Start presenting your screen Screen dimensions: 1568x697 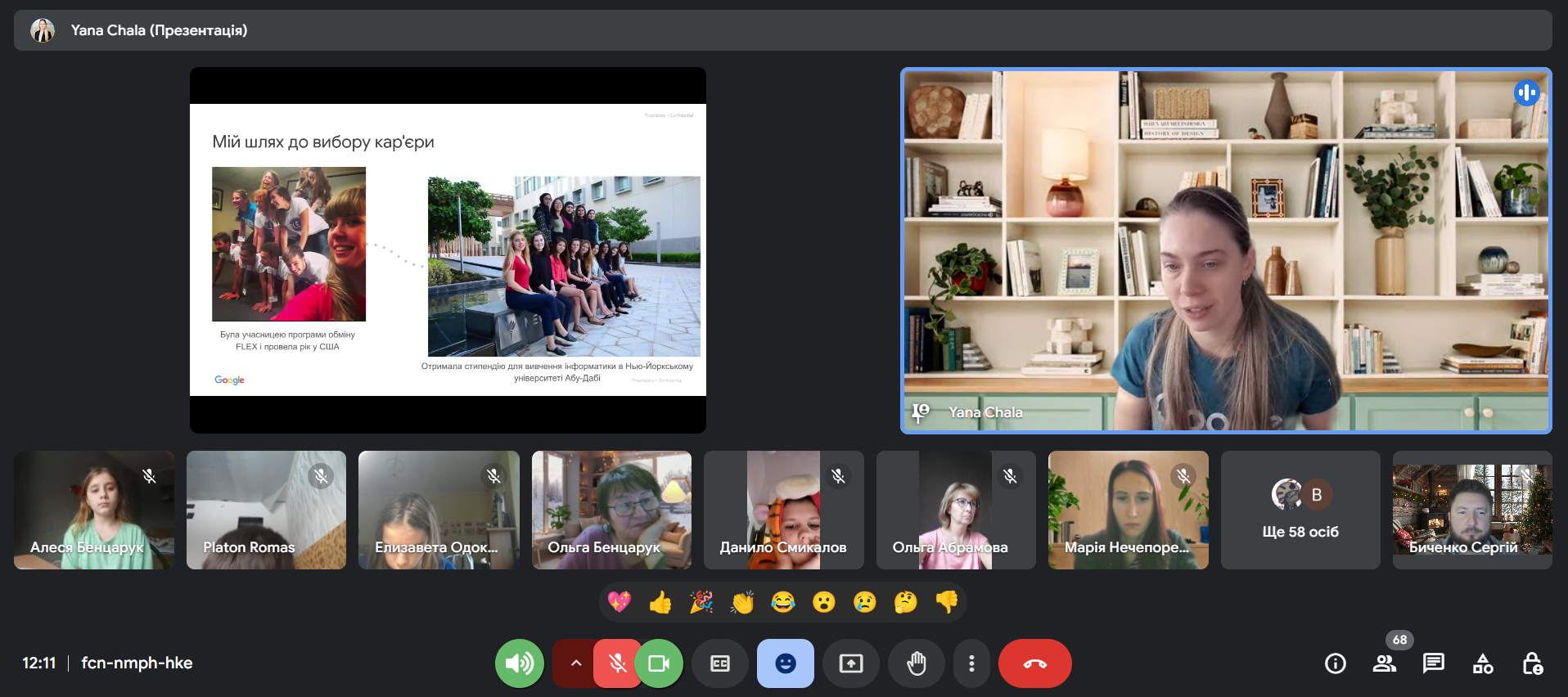[851, 663]
